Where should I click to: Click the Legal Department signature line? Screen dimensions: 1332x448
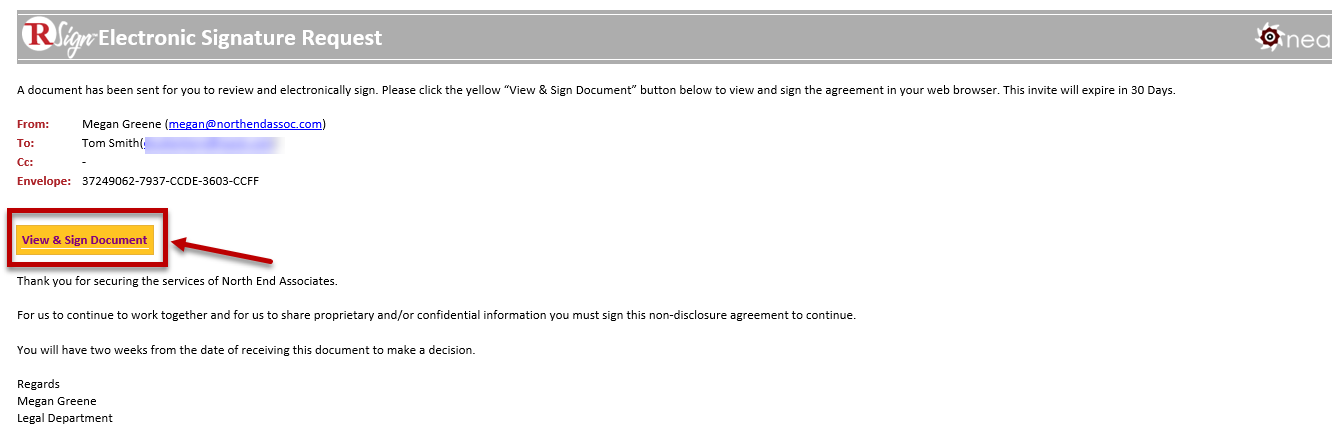[x=65, y=418]
